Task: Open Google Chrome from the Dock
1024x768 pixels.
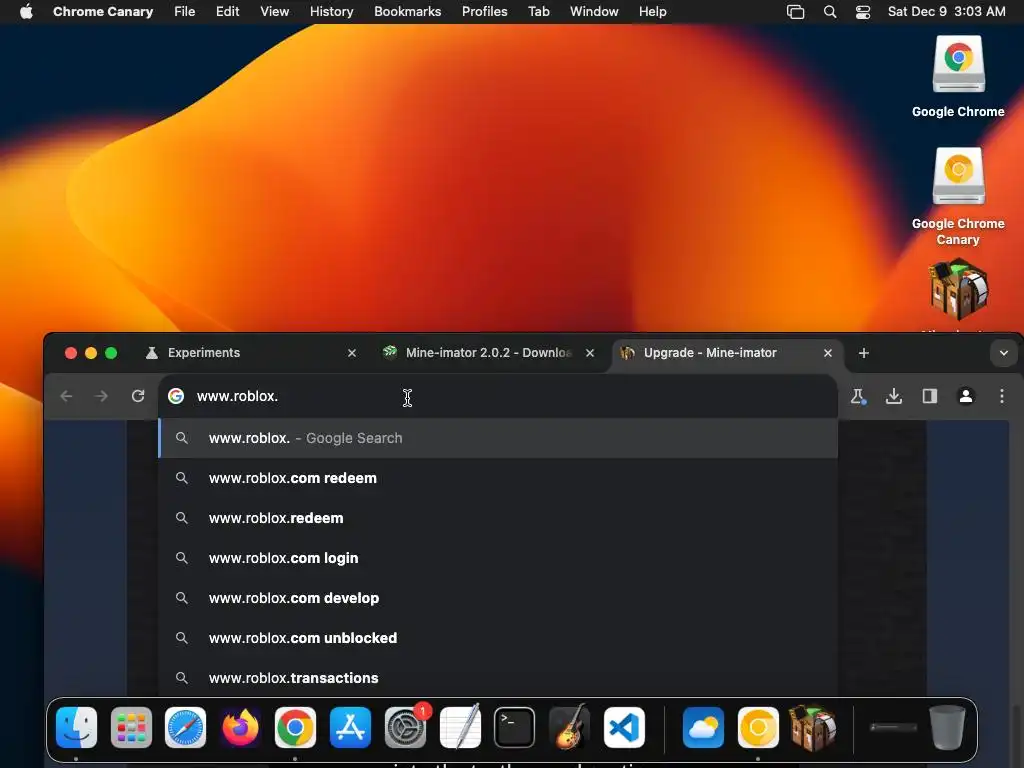Action: (295, 727)
